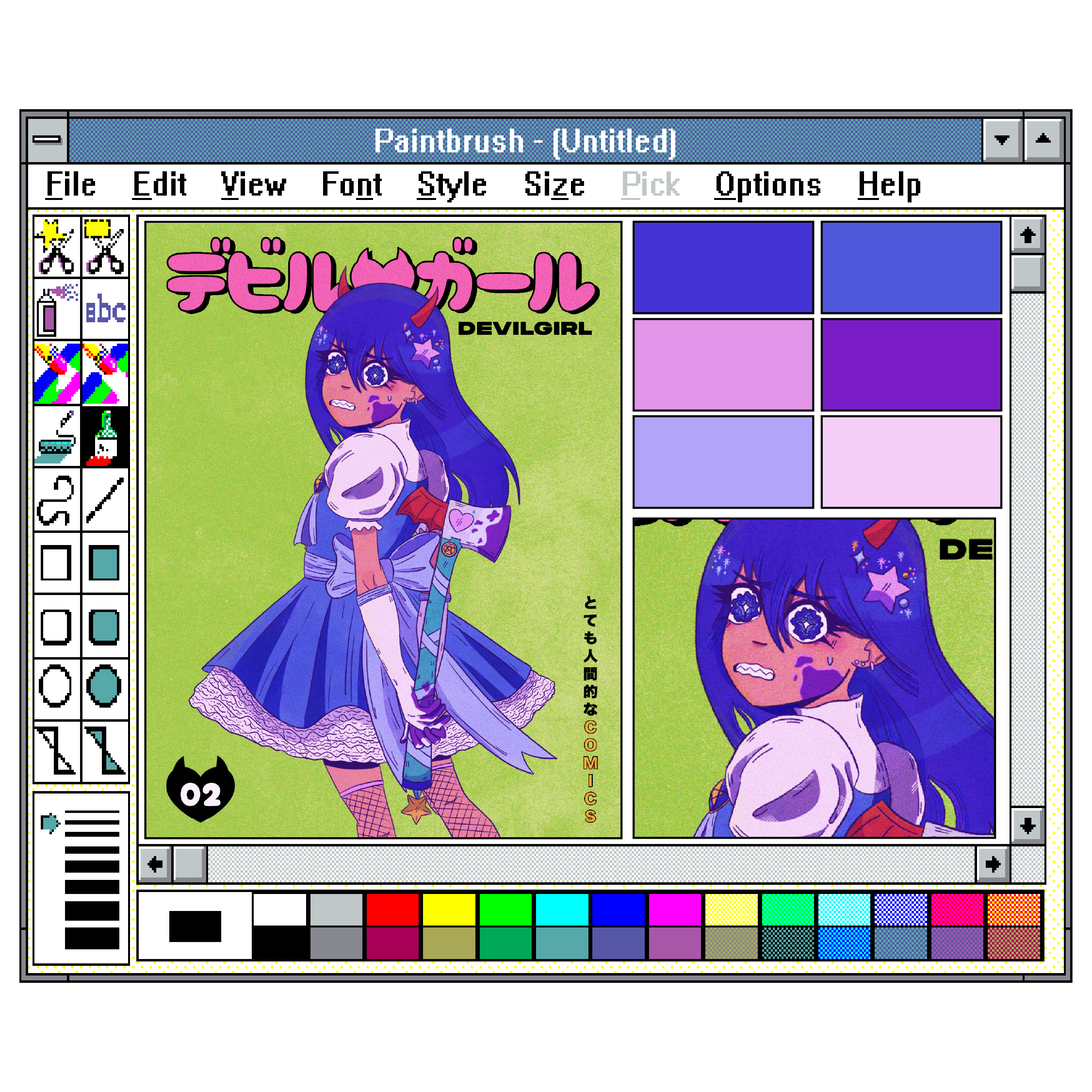1092x1092 pixels.
Task: Select the filled rounded rectangle tool
Action: [105, 628]
